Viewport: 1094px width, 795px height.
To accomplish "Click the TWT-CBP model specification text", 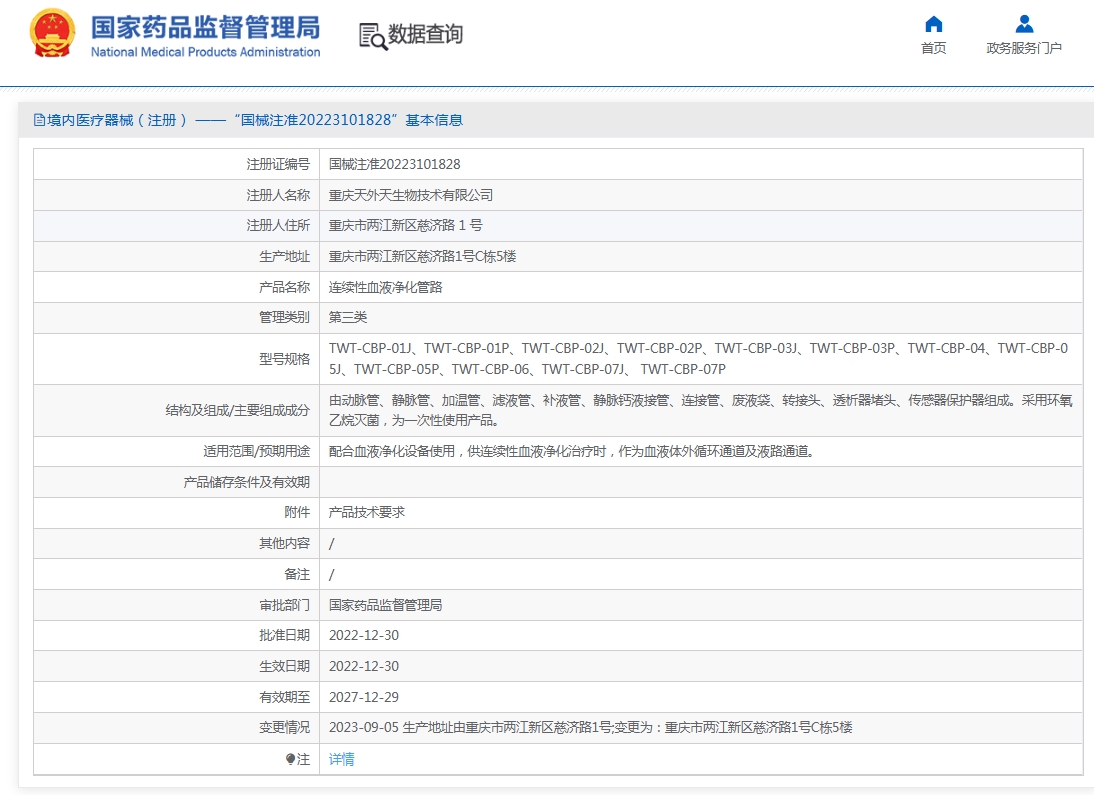I will pyautogui.click(x=698, y=359).
